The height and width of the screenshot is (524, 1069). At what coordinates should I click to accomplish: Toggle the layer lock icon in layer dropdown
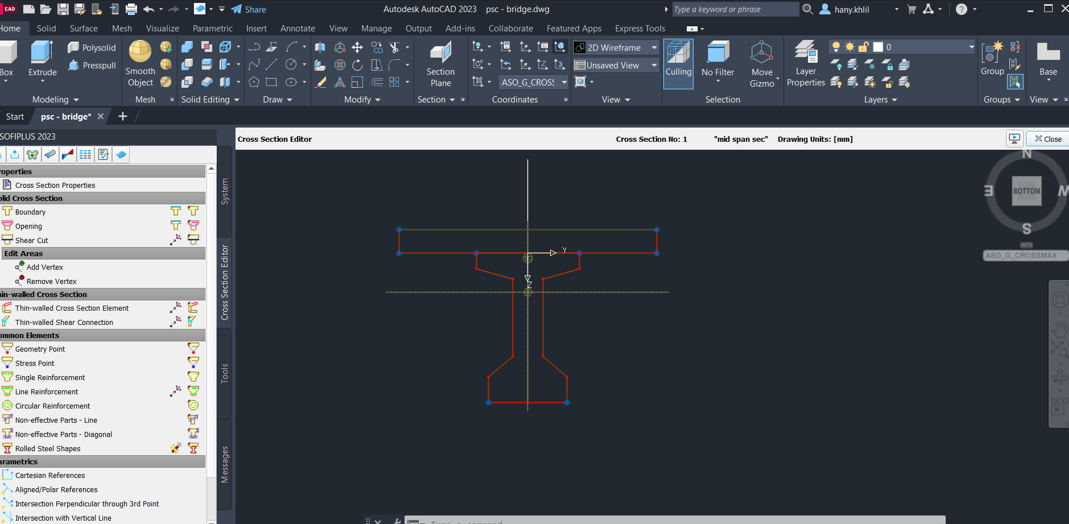point(864,47)
